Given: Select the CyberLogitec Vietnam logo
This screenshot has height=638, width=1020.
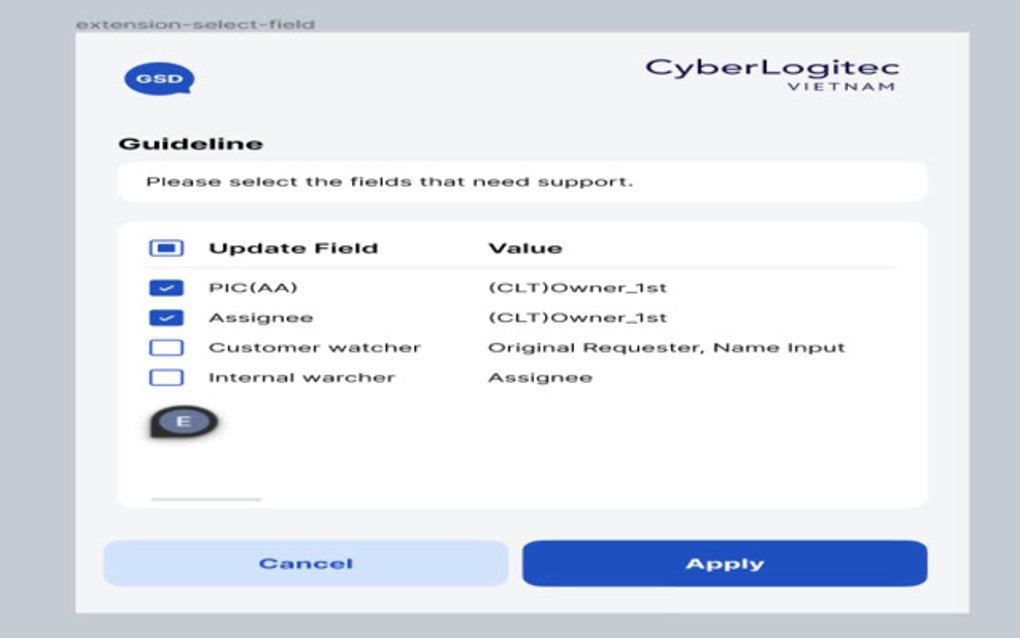Looking at the screenshot, I should pos(773,76).
